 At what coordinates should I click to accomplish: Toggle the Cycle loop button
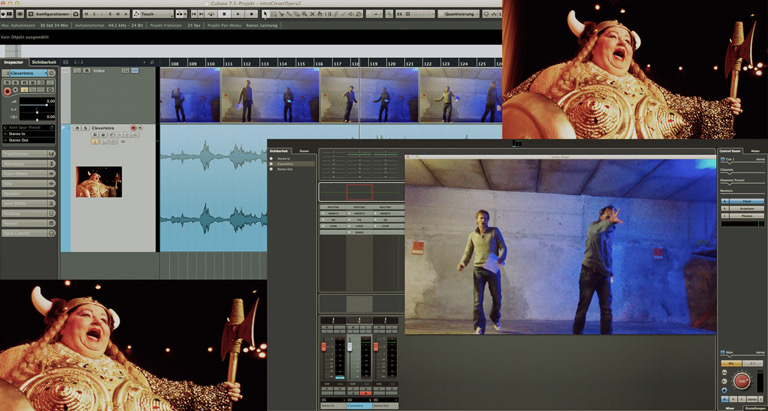click(x=211, y=14)
